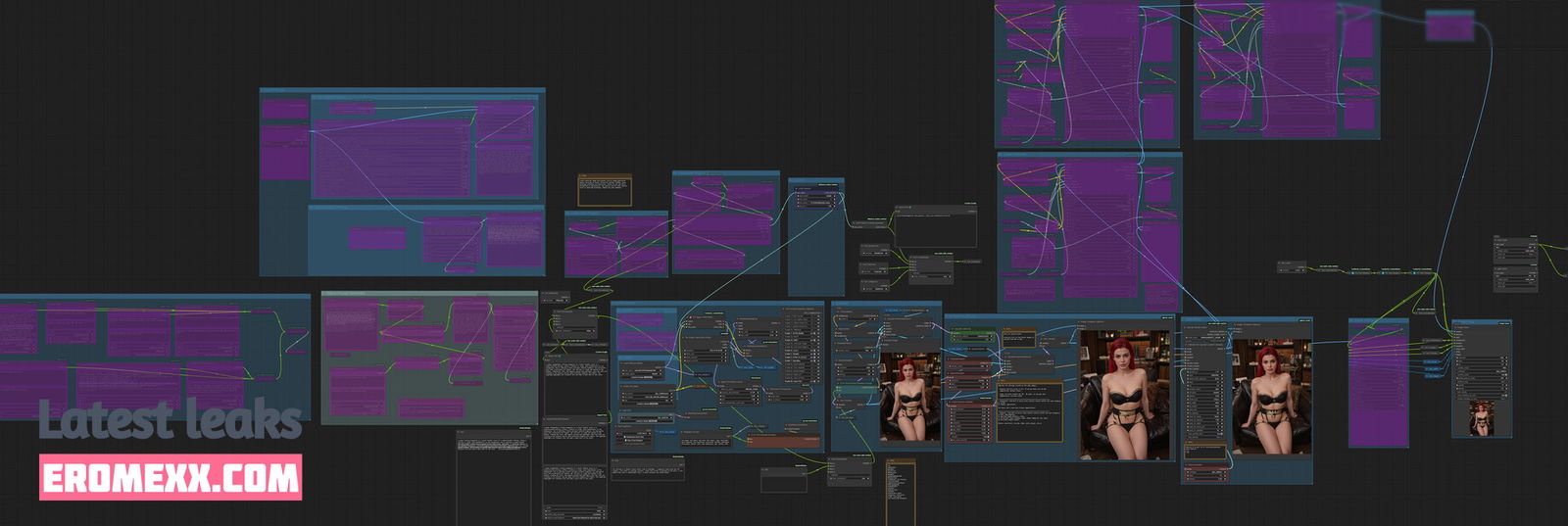Select the small thumbnail in the far-right node
The image size is (1568, 526).
1481,418
